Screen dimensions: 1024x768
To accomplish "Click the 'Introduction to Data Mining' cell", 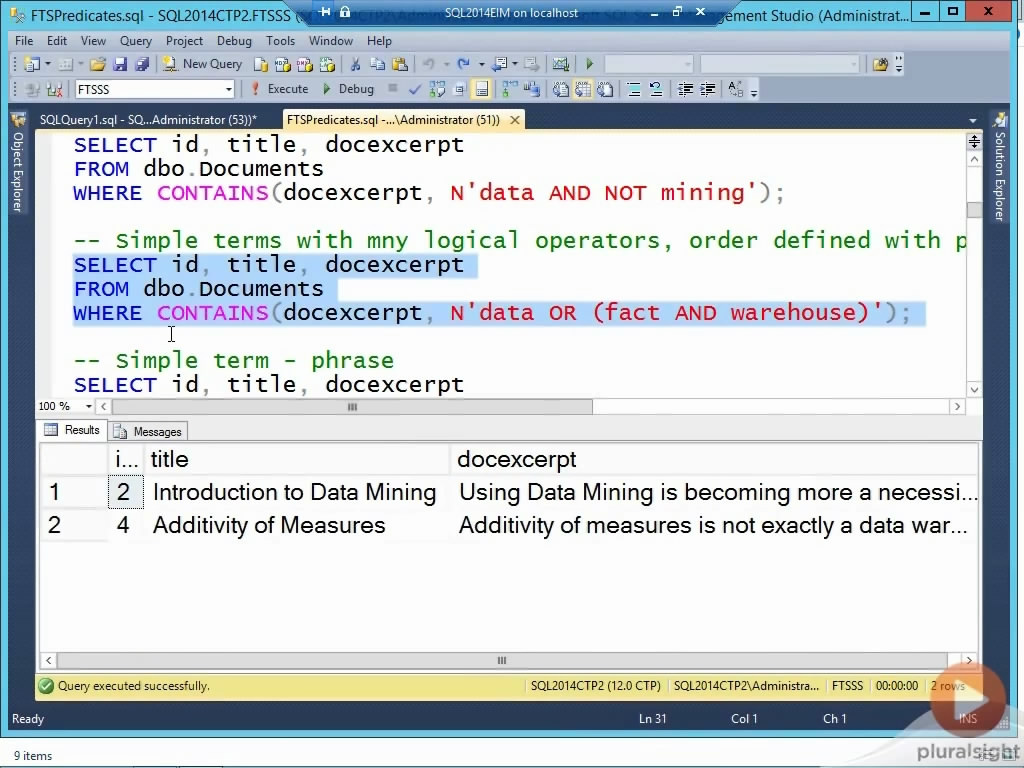I will click(x=295, y=492).
